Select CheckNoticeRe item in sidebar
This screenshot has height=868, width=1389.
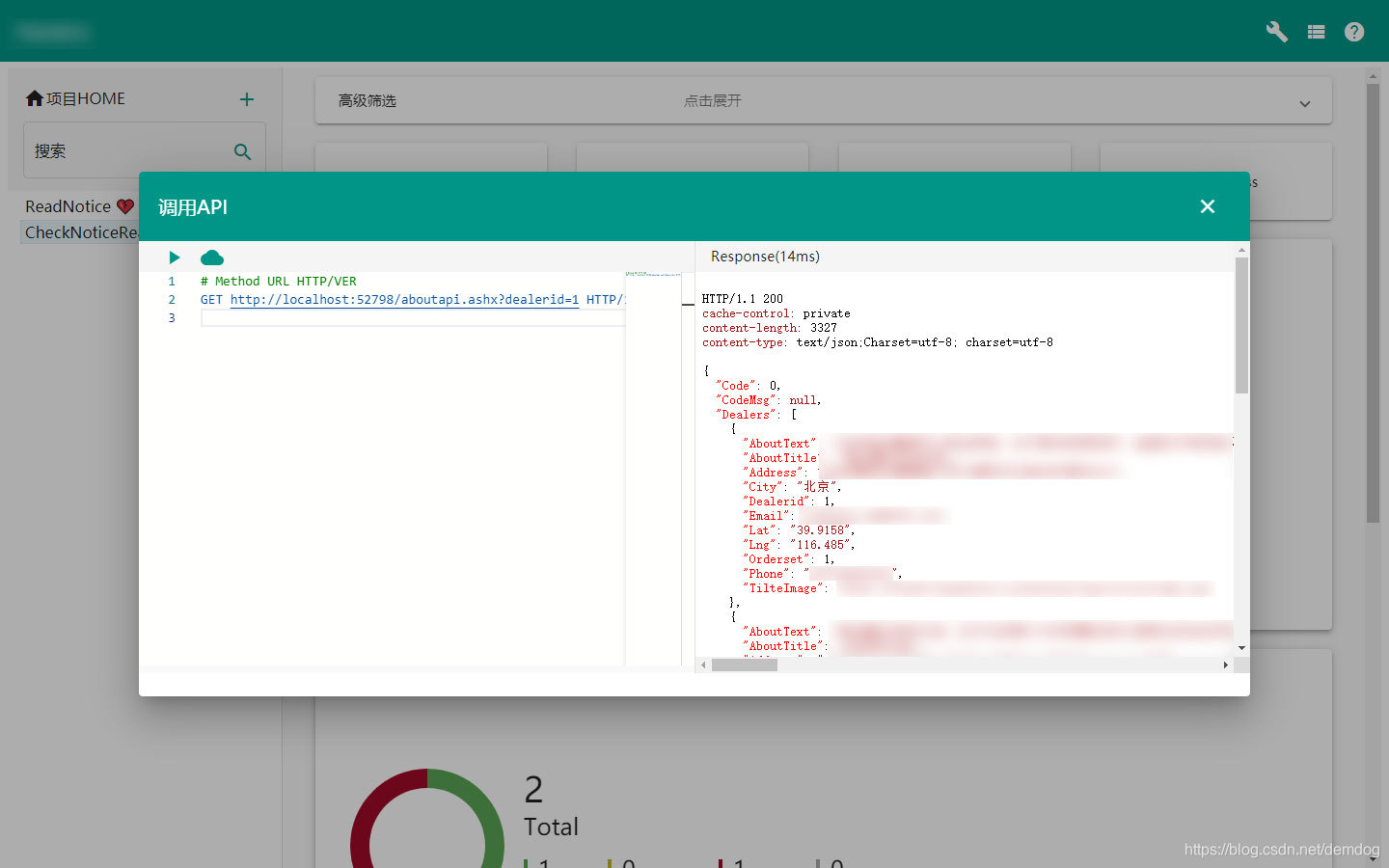point(80,232)
